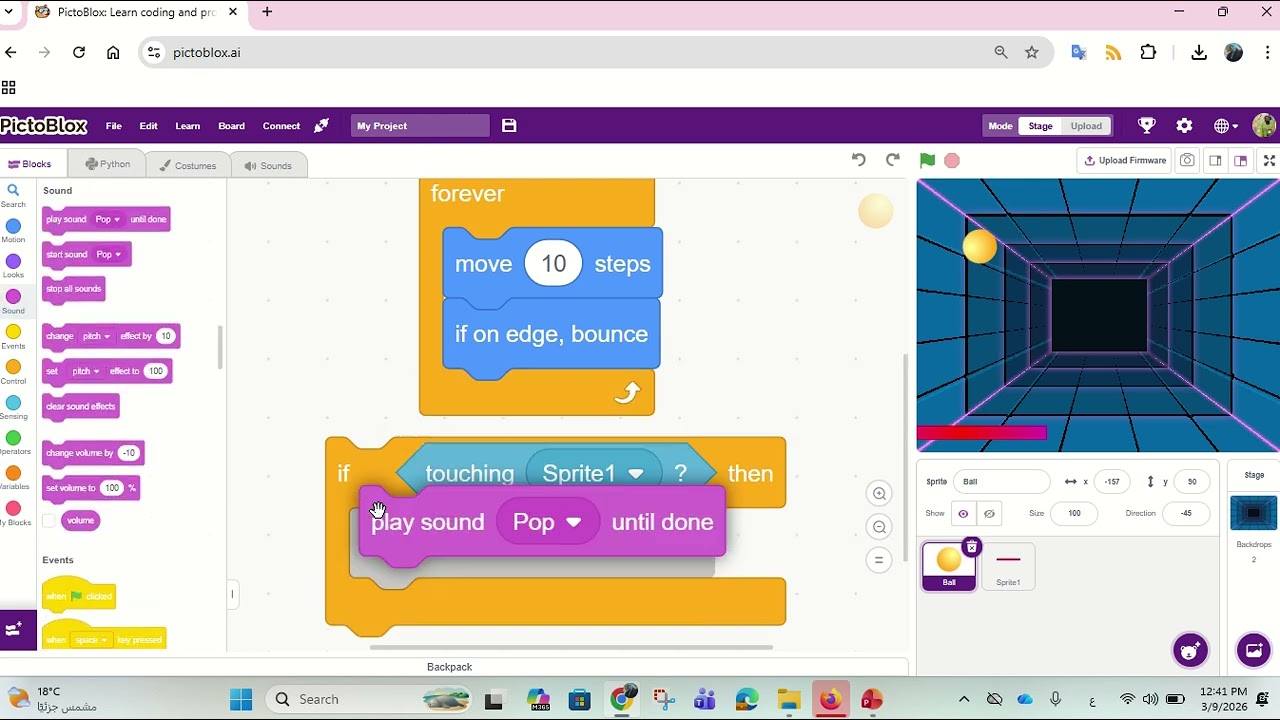This screenshot has width=1280, height=720.
Task: Open the Connect menu
Action: 281,126
